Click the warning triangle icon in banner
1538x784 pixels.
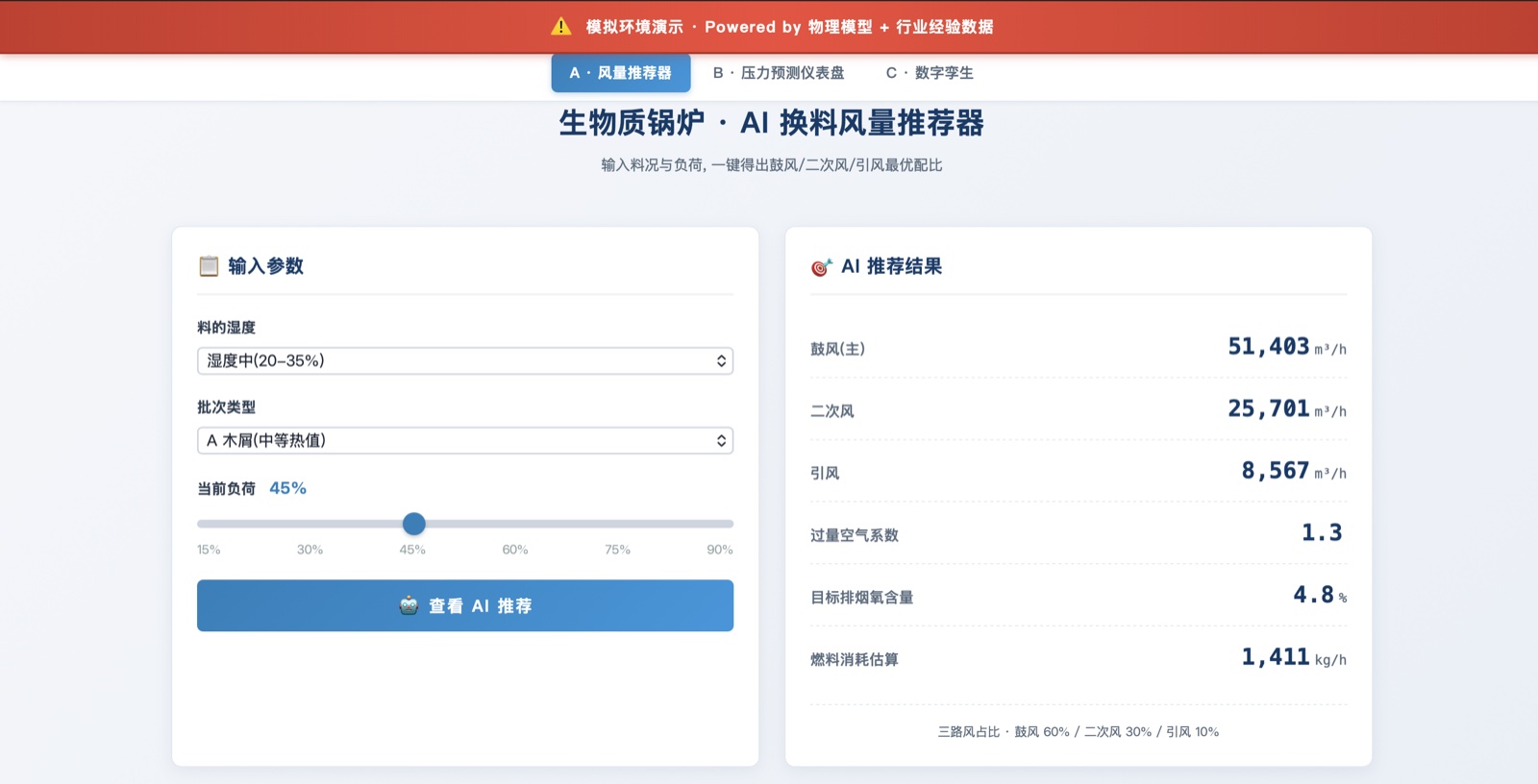click(561, 27)
